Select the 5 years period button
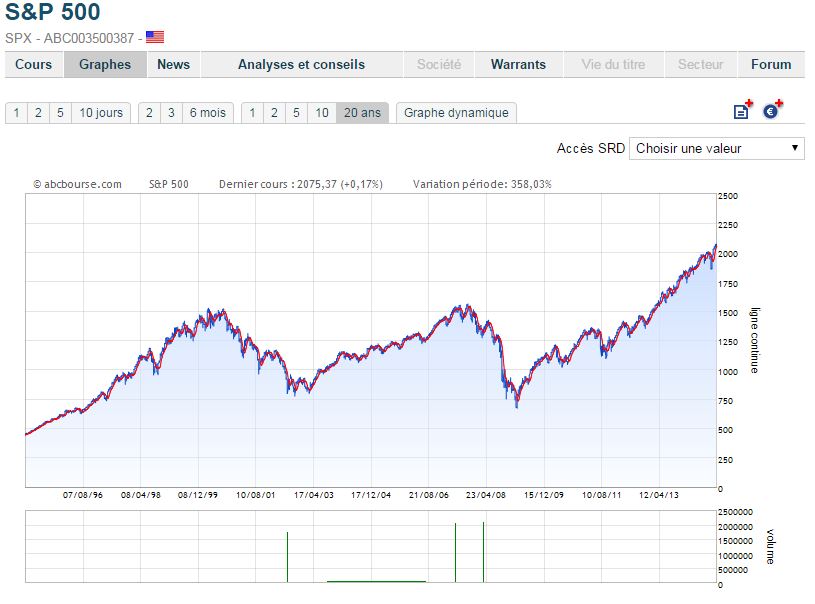This screenshot has width=815, height=604. [296, 113]
